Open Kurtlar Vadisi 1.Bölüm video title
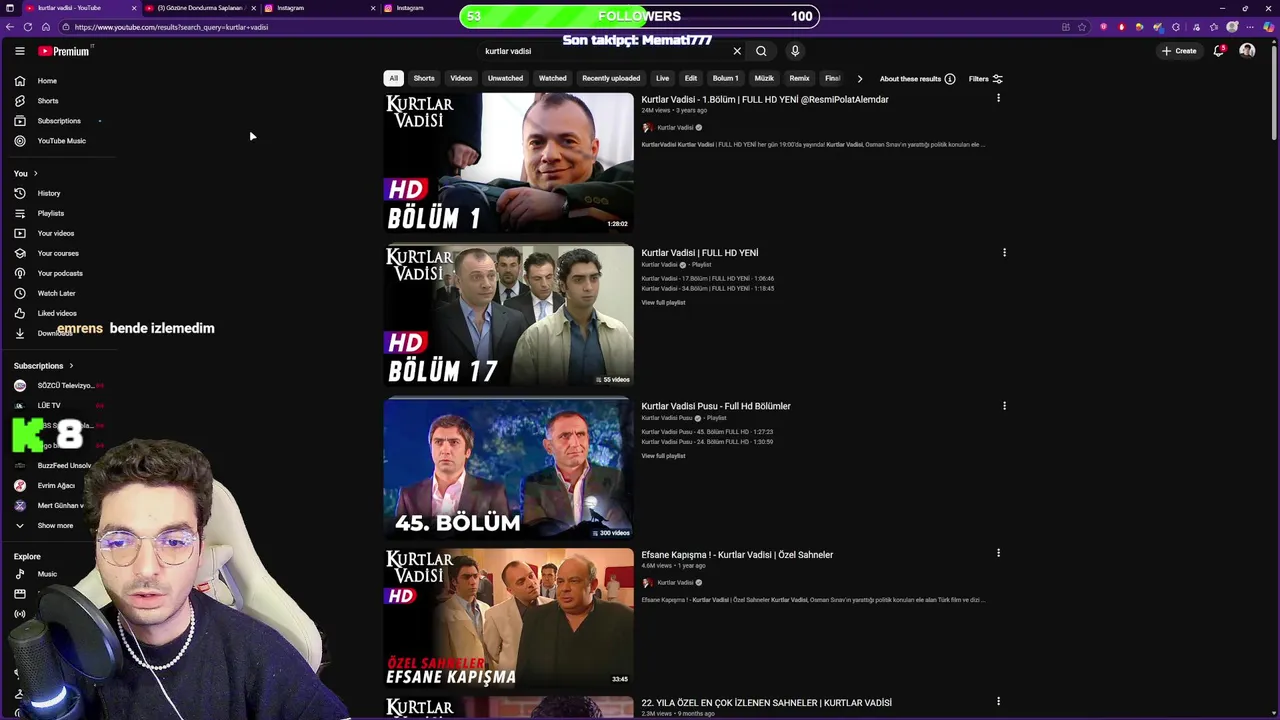This screenshot has width=1280, height=720. pos(765,100)
